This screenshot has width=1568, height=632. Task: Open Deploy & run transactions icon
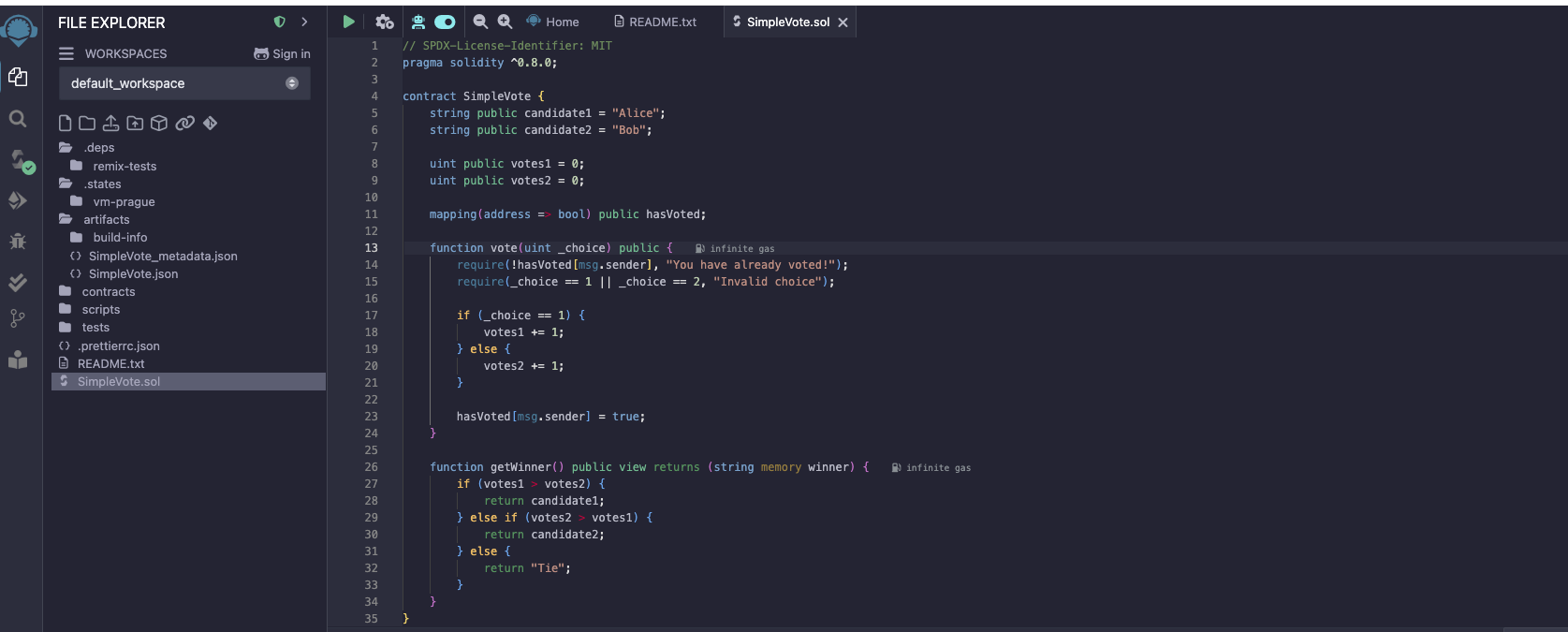[x=18, y=200]
